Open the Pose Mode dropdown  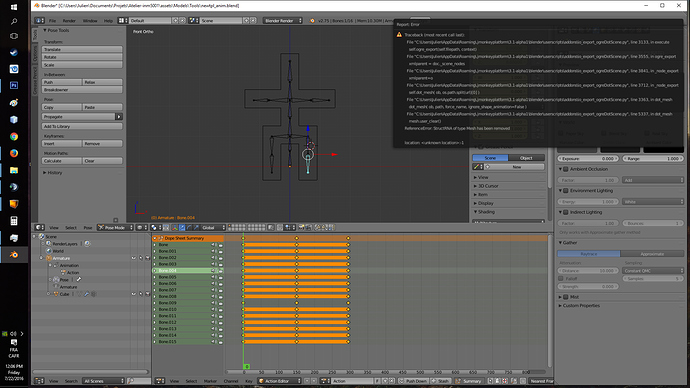click(x=115, y=227)
